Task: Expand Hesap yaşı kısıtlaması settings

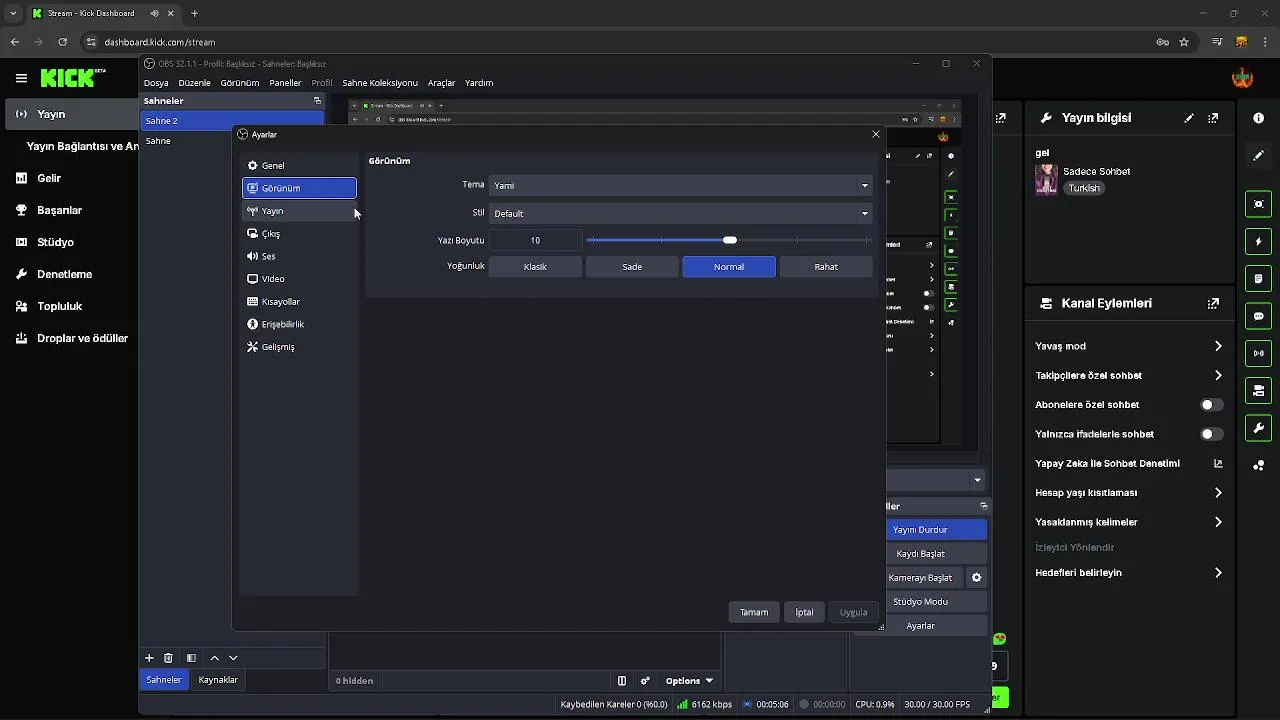Action: (x=1218, y=493)
